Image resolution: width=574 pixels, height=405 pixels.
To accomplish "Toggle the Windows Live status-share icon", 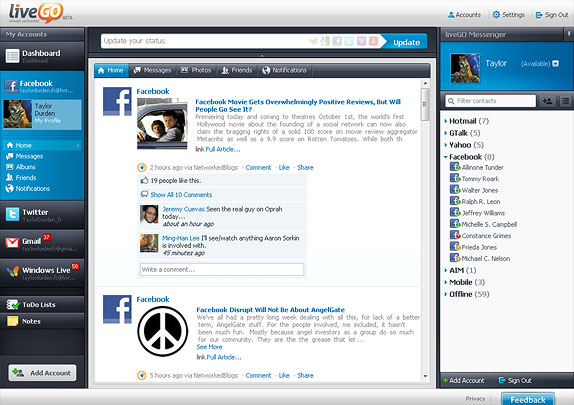I will pos(313,41).
